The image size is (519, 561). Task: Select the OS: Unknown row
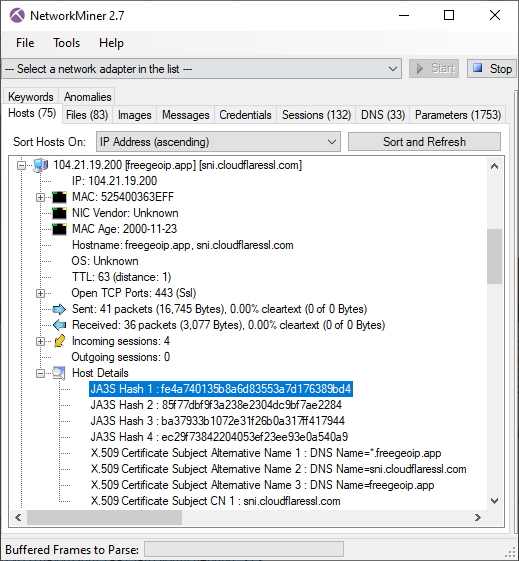[105, 261]
